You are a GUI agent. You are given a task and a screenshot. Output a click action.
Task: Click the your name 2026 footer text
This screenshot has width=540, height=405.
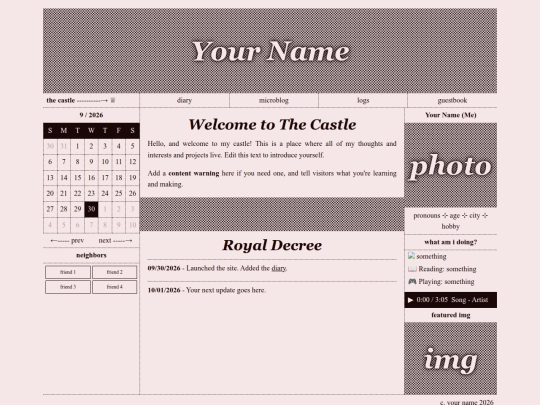[467, 402]
